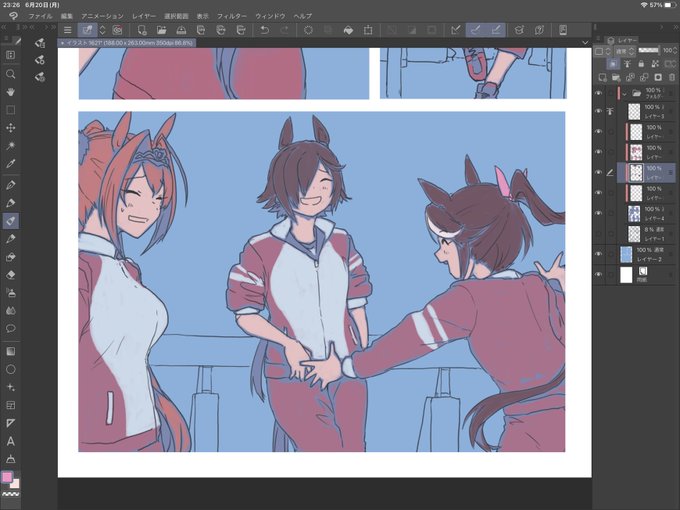Open the blending mode dropdown in Layer panel
This screenshot has height=510, width=680.
pos(625,51)
